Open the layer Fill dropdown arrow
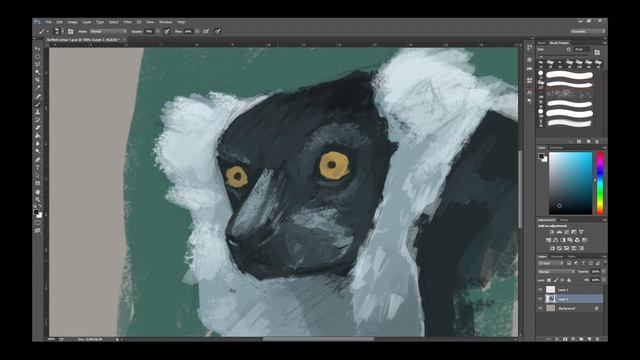 [x=603, y=280]
